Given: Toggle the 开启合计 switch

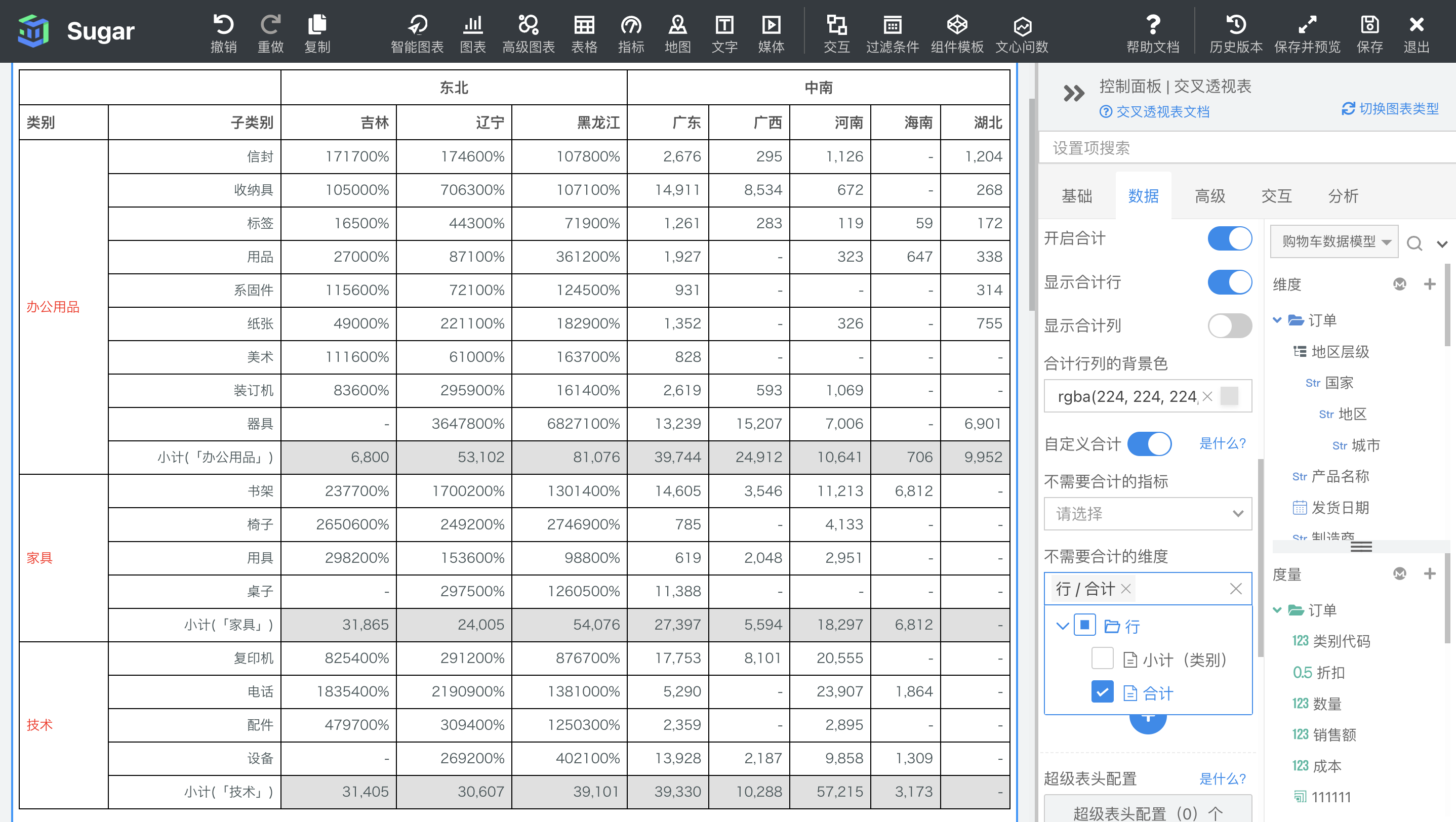Looking at the screenshot, I should 1229,238.
